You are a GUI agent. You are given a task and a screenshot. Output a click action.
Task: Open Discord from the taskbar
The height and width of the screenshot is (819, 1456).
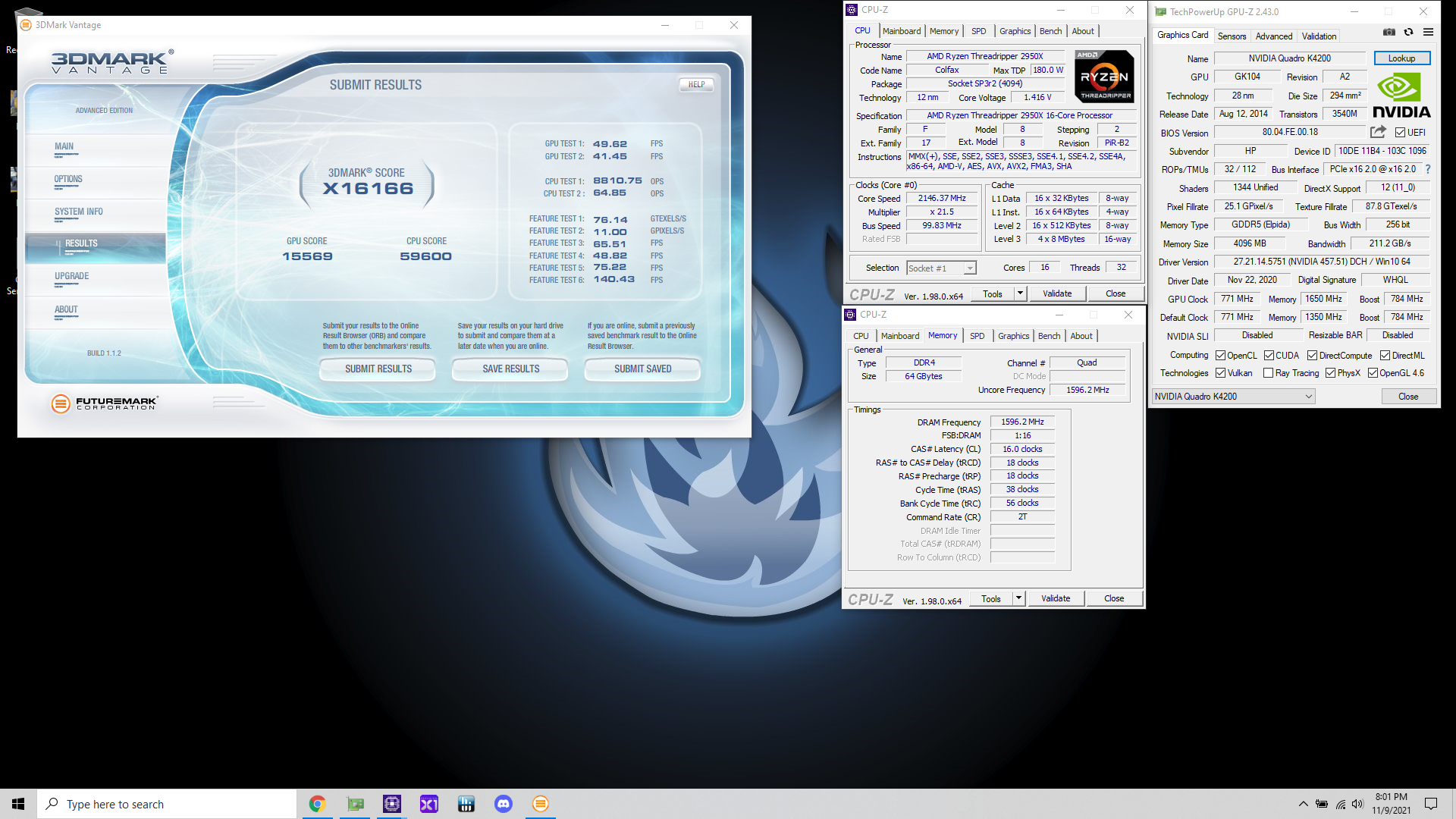coord(504,804)
